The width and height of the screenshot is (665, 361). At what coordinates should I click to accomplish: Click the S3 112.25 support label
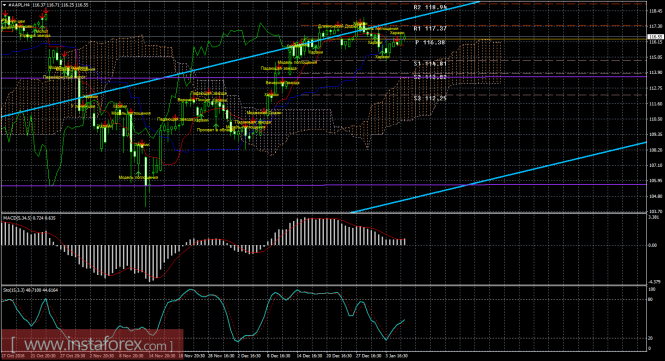[430, 98]
